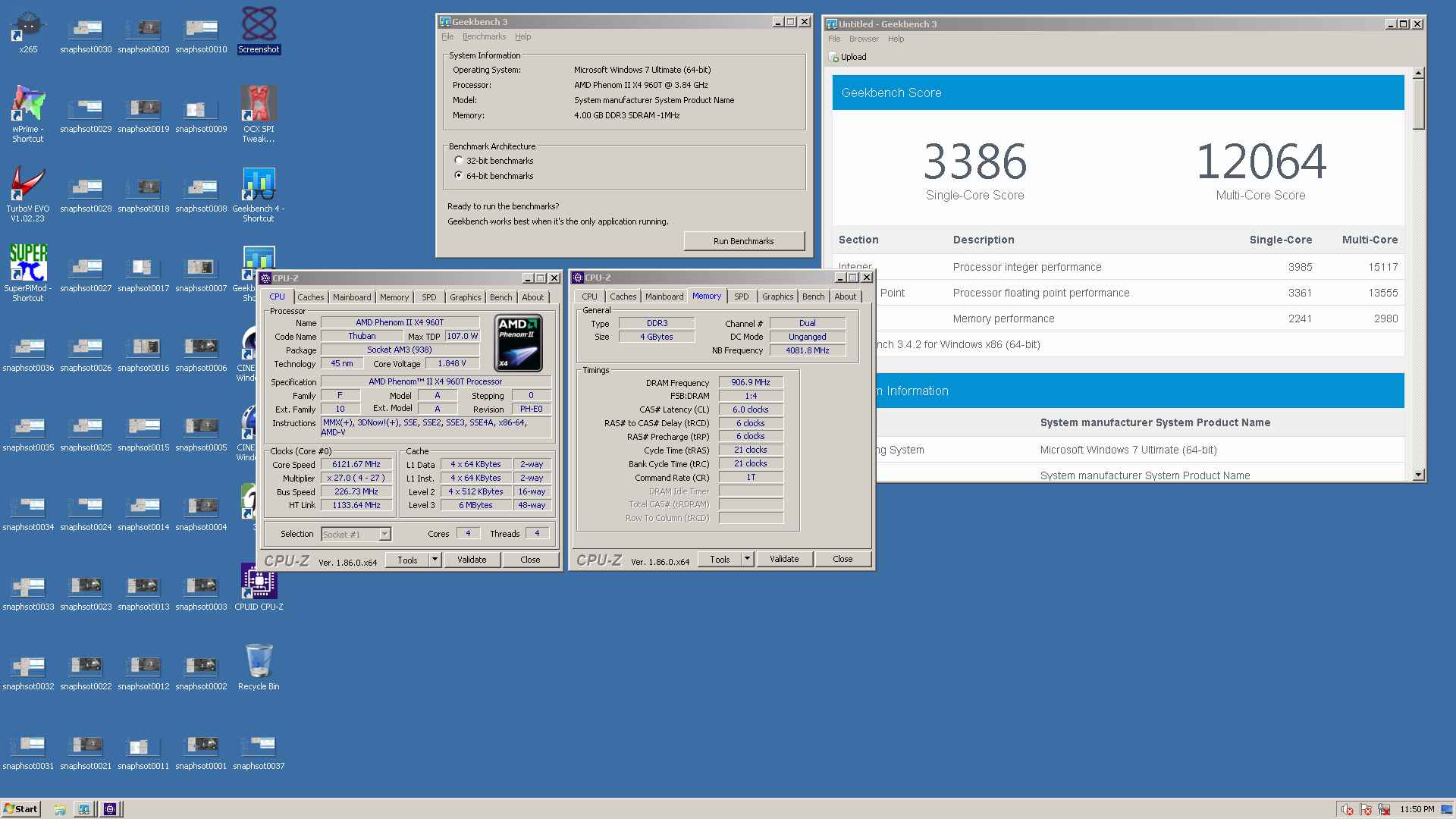Viewport: 1456px width, 819px height.
Task: Launch TurboV EVO V1.02.23 from desktop
Action: (28, 194)
